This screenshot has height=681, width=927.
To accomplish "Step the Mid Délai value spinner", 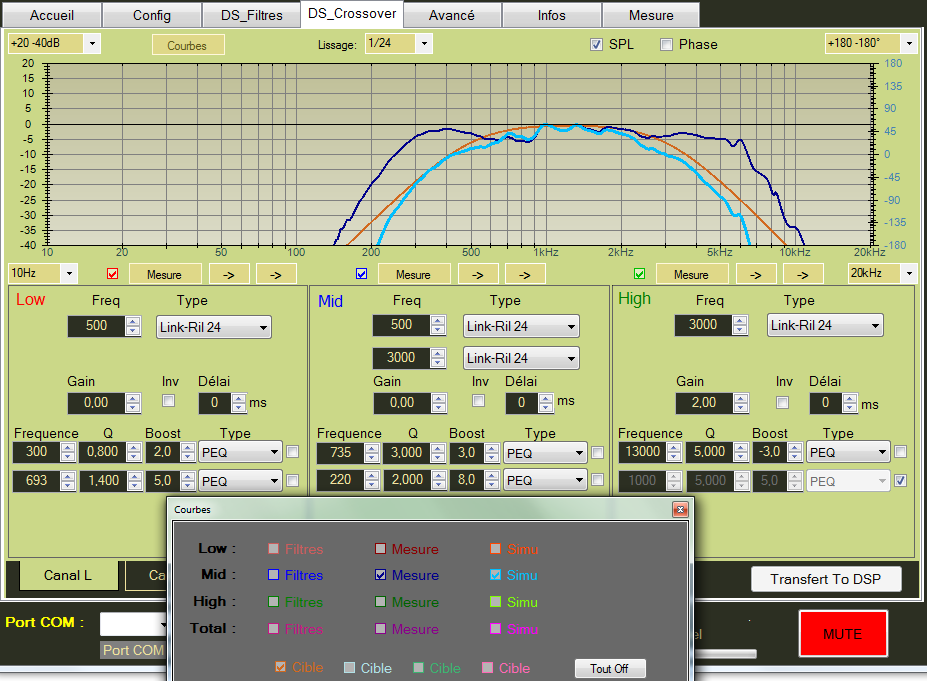I will pos(544,403).
